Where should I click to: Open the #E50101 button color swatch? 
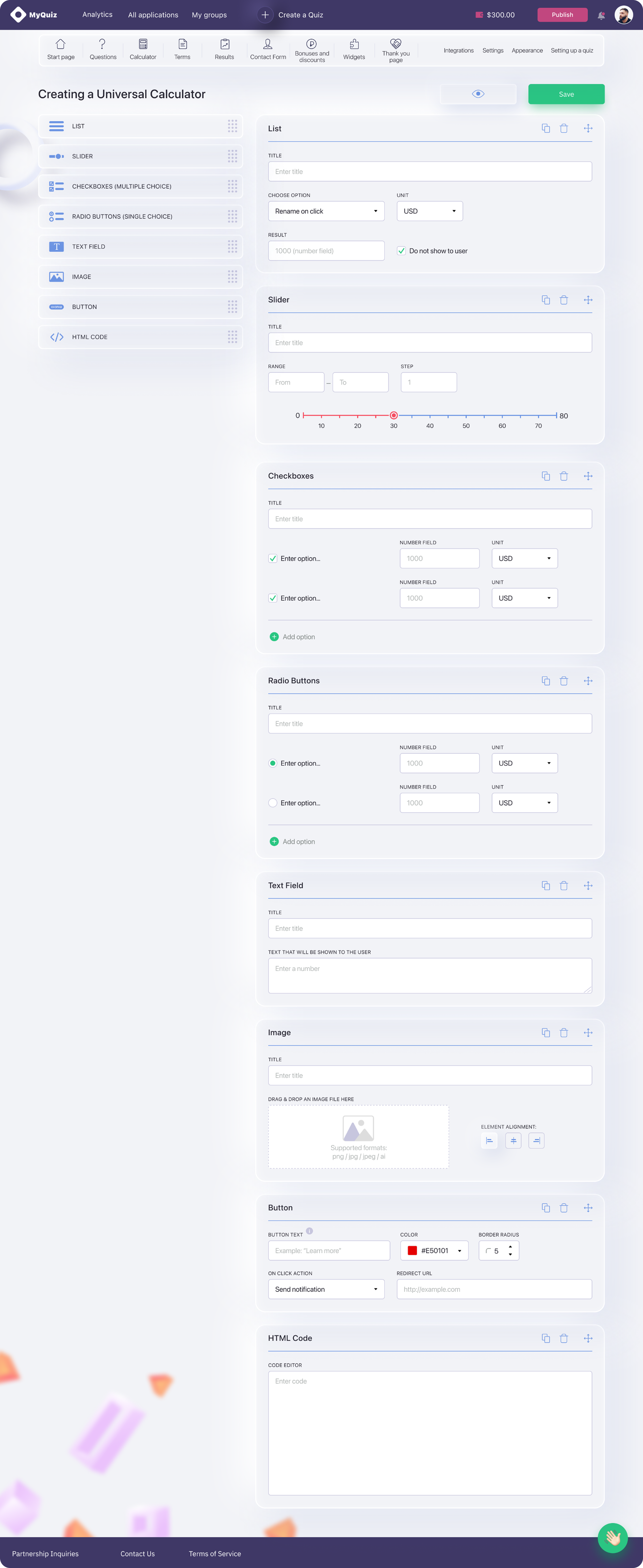coord(412,1250)
